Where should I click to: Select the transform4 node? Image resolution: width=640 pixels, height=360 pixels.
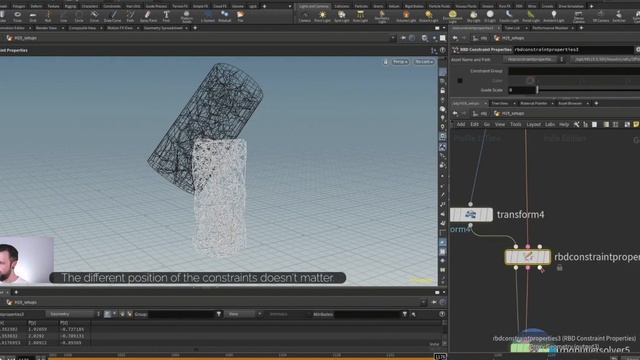(471, 215)
